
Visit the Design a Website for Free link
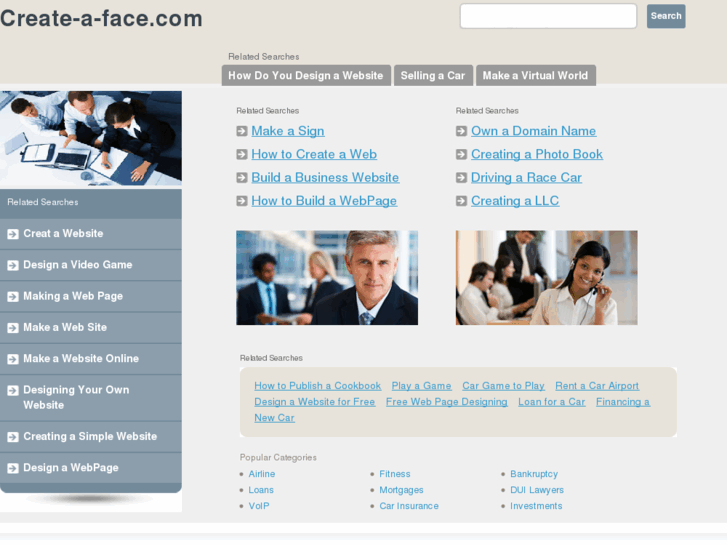click(x=315, y=402)
